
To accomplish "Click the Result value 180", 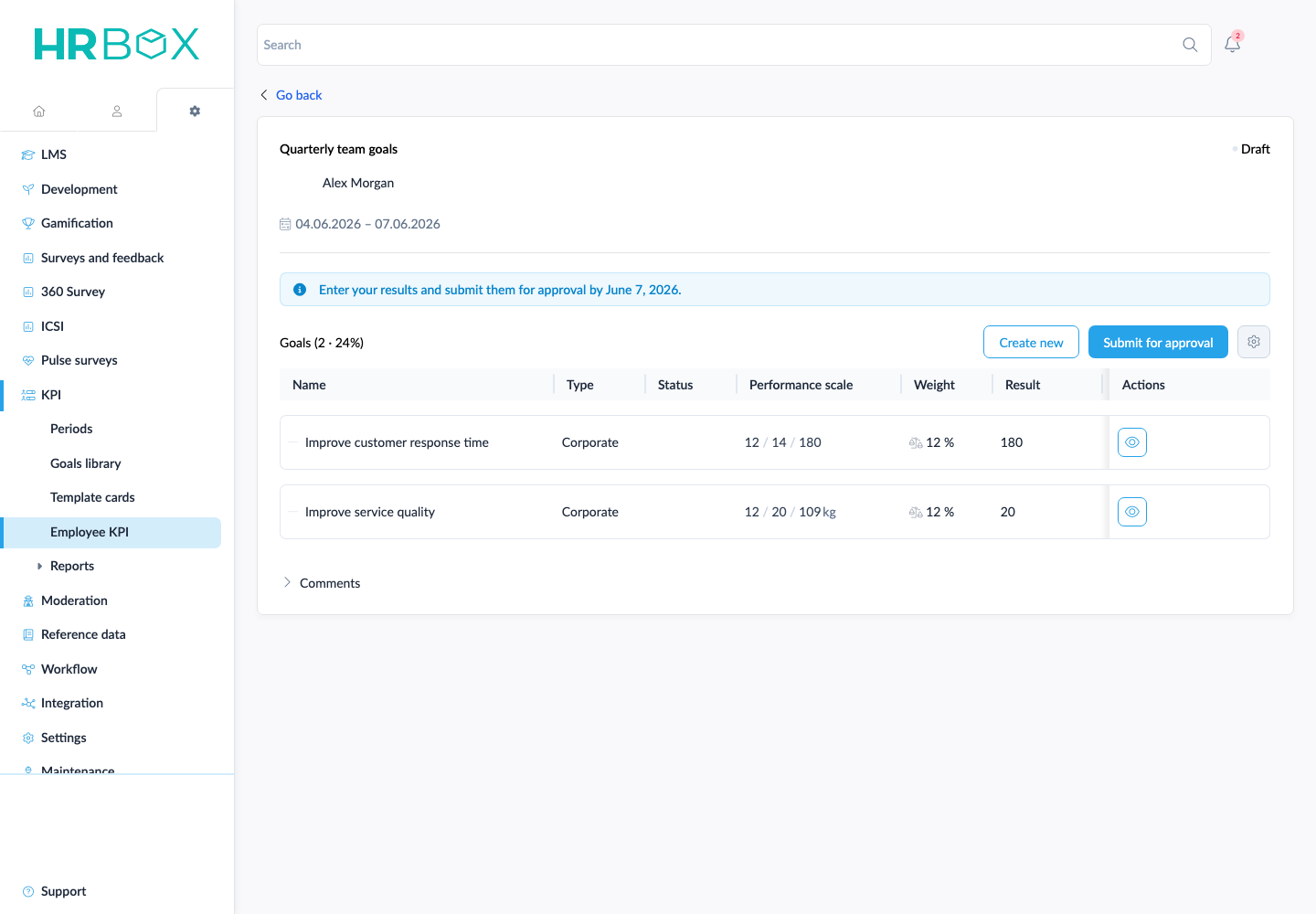I will click(x=1012, y=442).
